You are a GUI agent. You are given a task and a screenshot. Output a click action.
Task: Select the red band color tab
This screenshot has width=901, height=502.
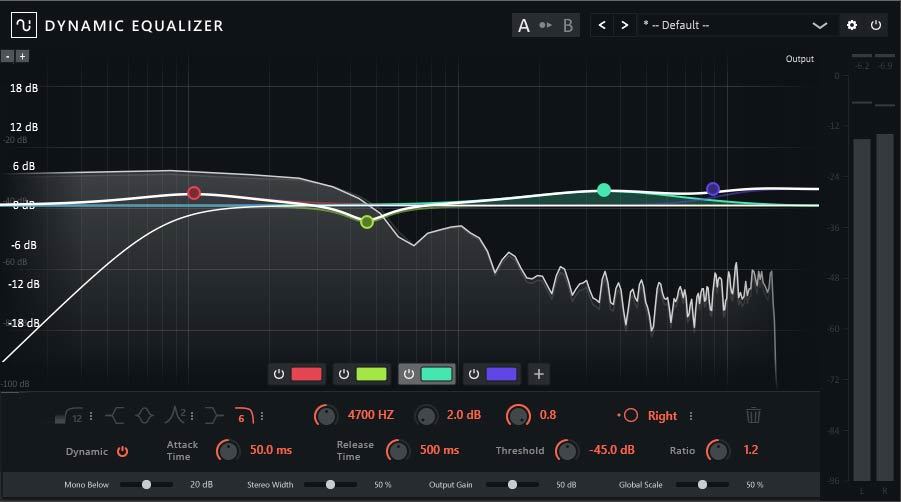306,374
